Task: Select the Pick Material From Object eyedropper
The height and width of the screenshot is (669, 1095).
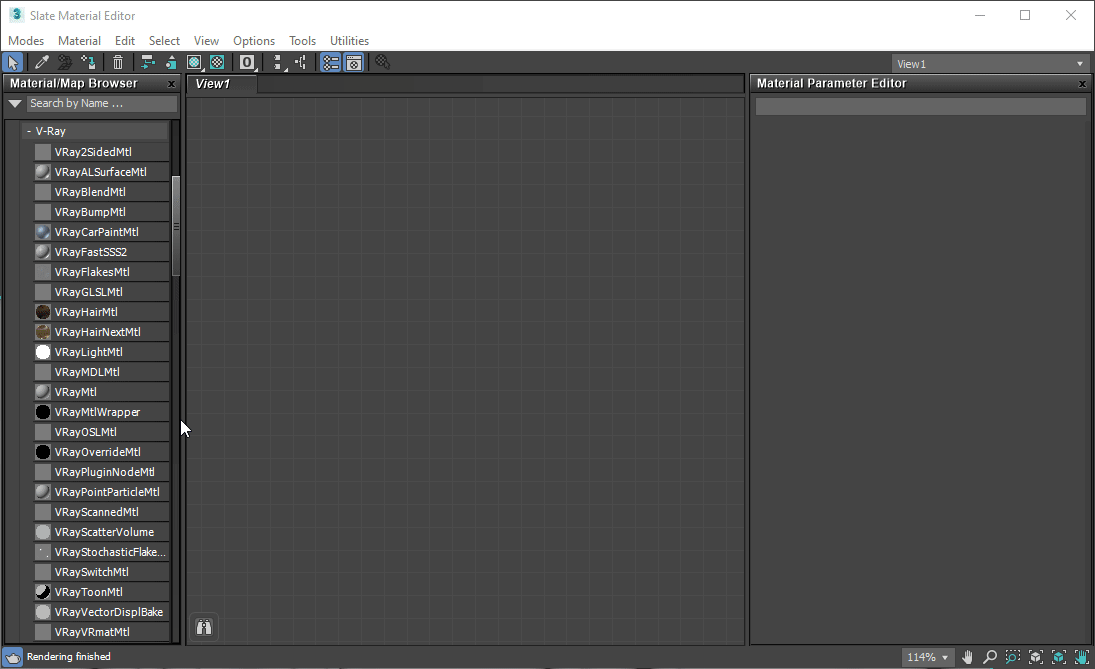Action: coord(41,63)
